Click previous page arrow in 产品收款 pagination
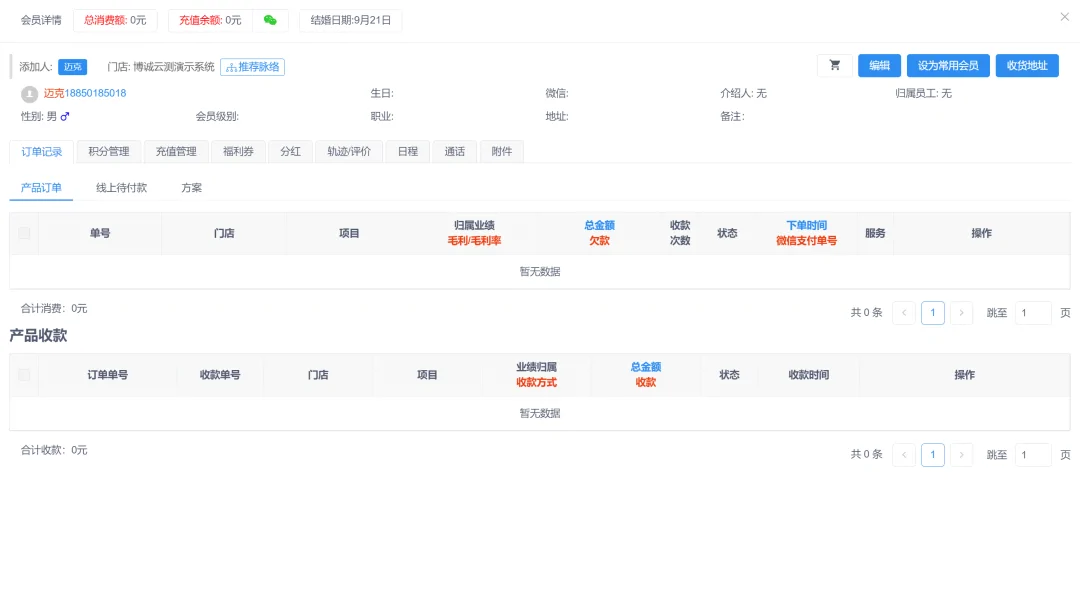The height and width of the screenshot is (605, 1080). (904, 455)
